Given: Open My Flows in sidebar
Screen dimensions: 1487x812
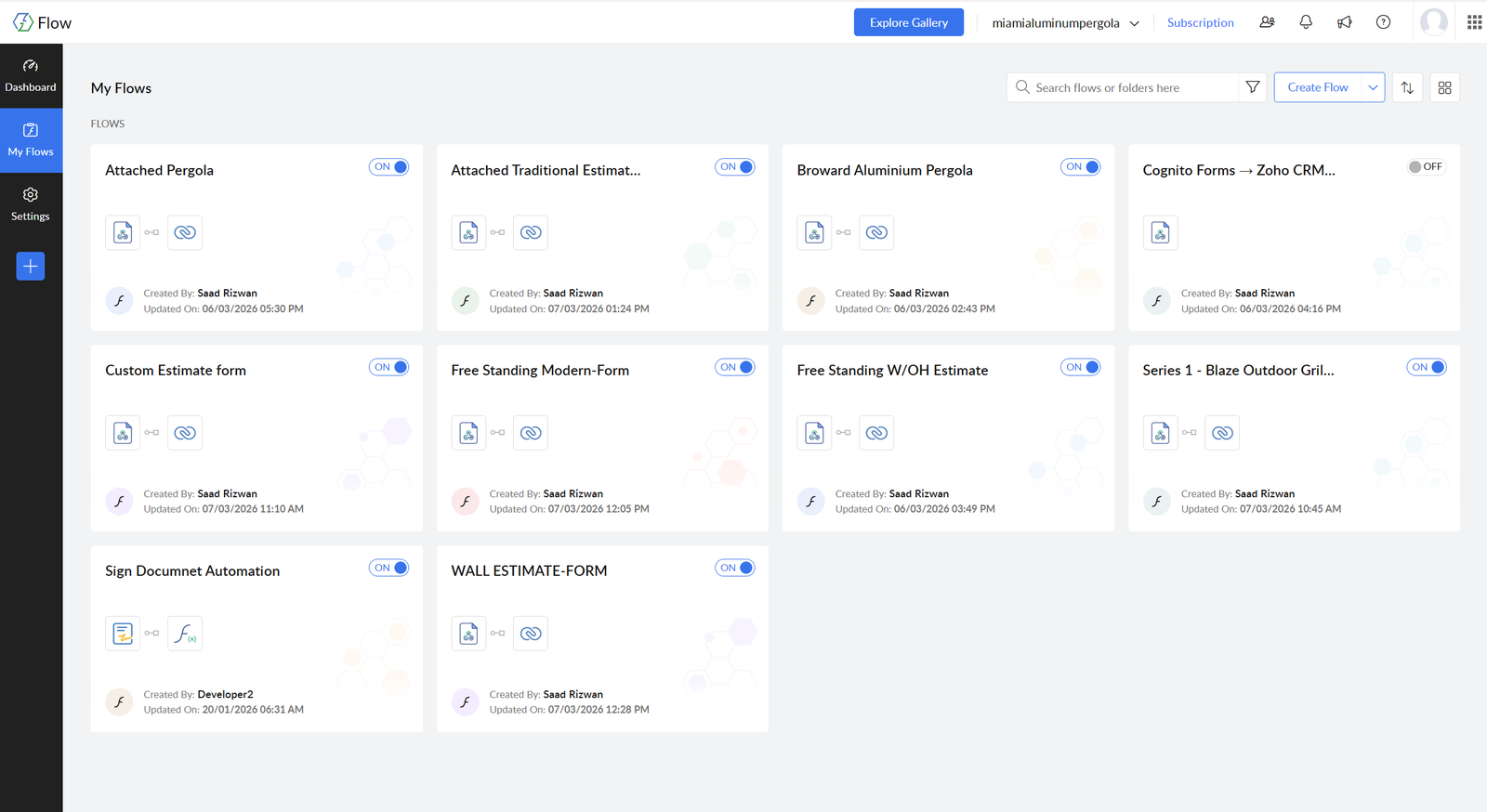Looking at the screenshot, I should pos(31,140).
